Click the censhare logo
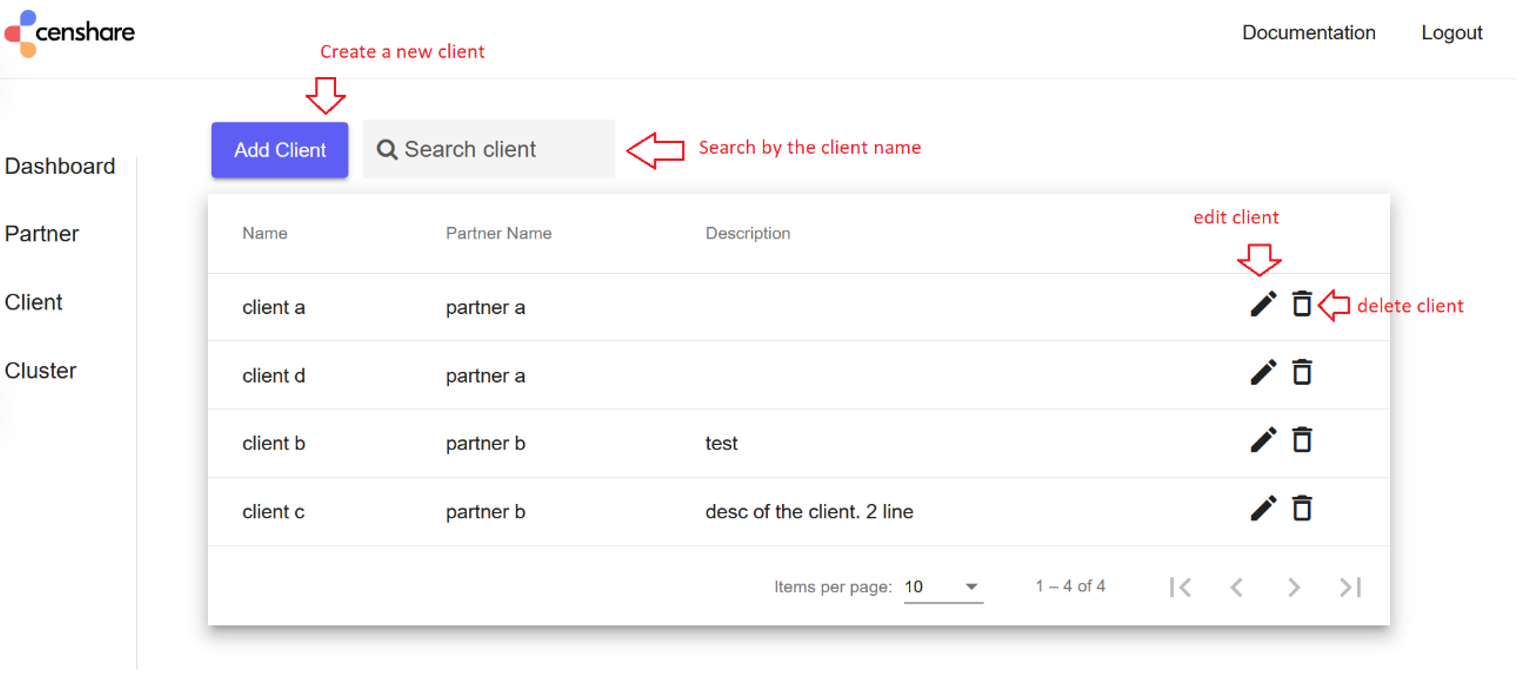 tap(69, 33)
